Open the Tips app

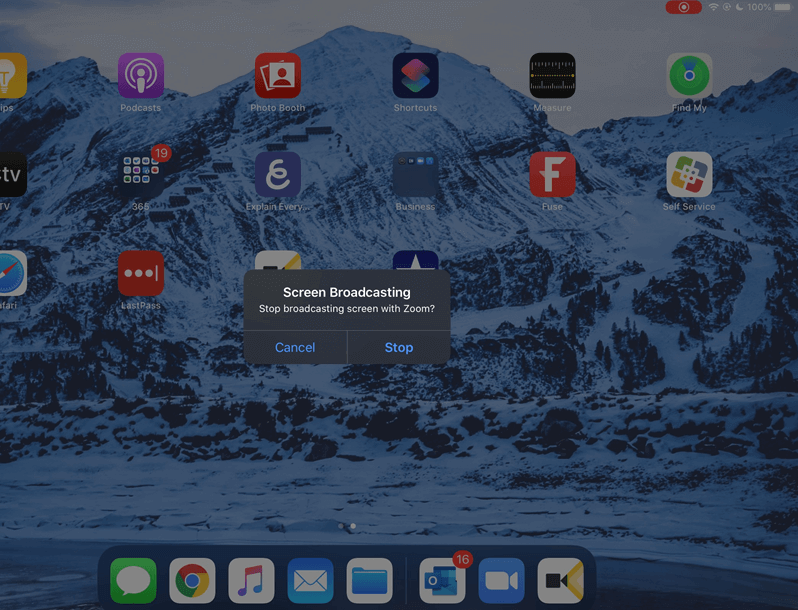tap(12, 75)
